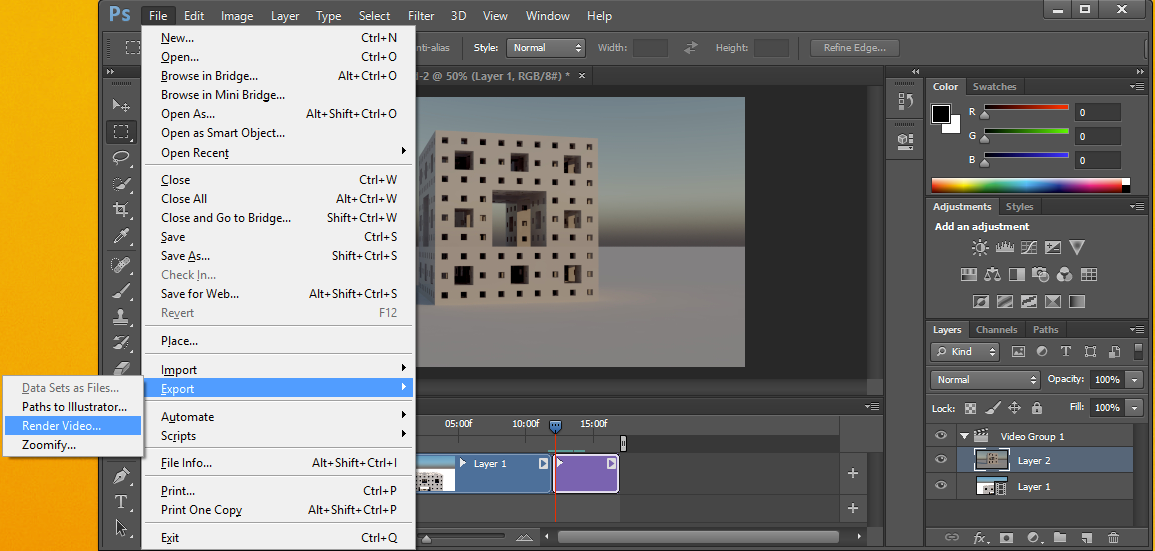Toggle lock transparent pixels
Viewport: 1155px width, 551px height.
[971, 407]
